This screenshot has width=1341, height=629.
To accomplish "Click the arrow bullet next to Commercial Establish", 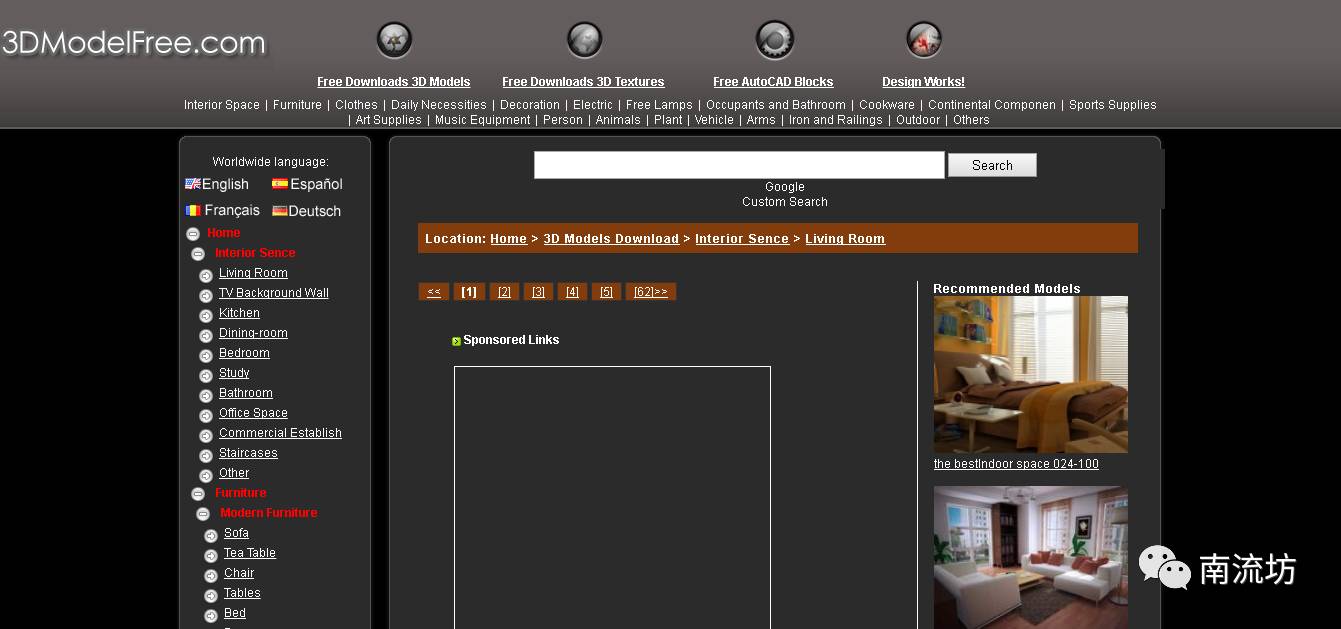I will coord(206,435).
